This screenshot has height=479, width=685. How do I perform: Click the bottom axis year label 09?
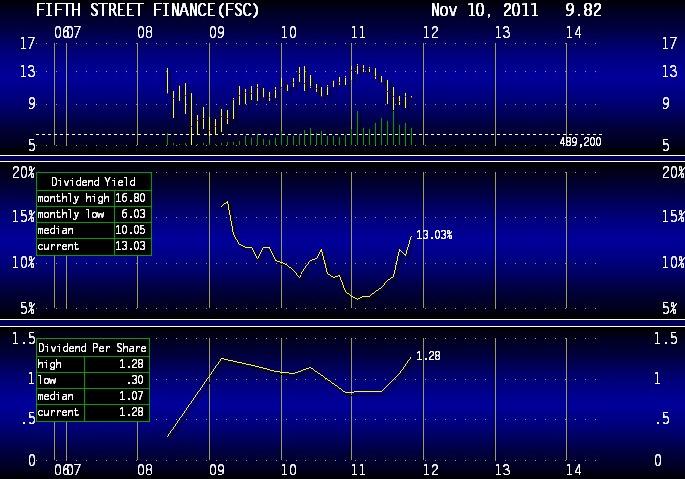tap(217, 470)
